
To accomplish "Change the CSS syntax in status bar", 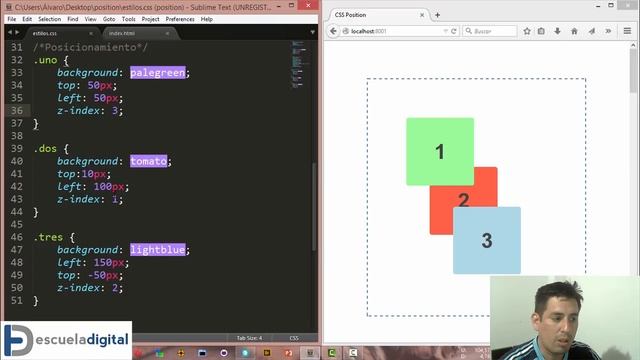I will 294,338.
